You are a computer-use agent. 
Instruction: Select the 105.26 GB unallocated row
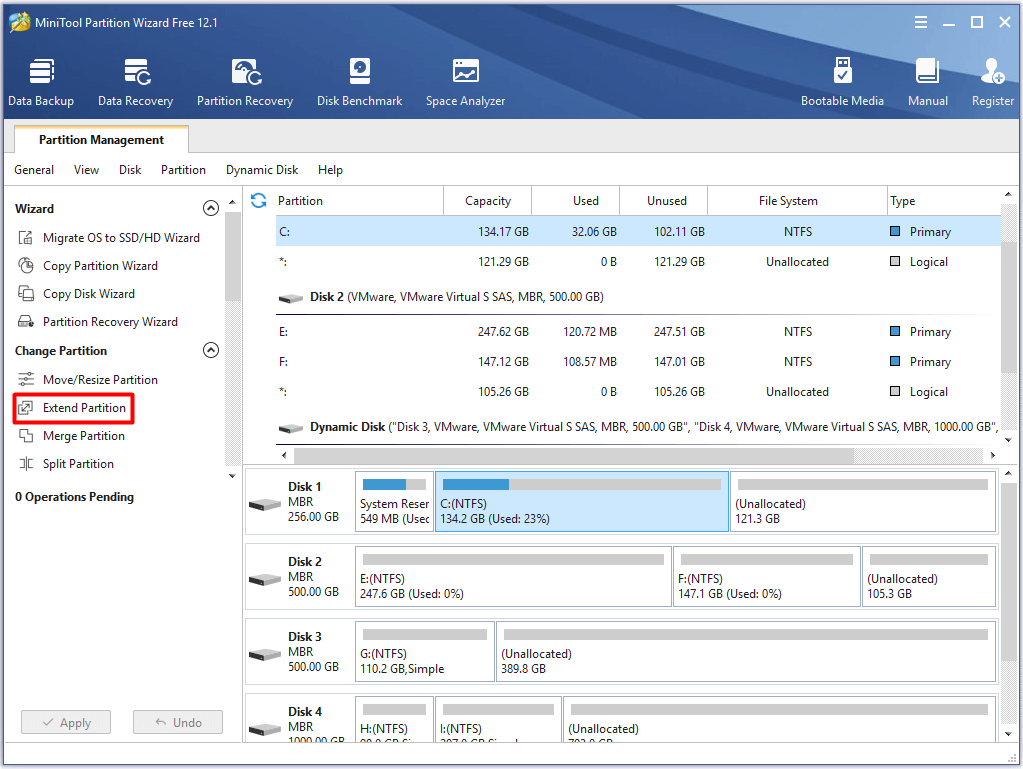(x=638, y=391)
